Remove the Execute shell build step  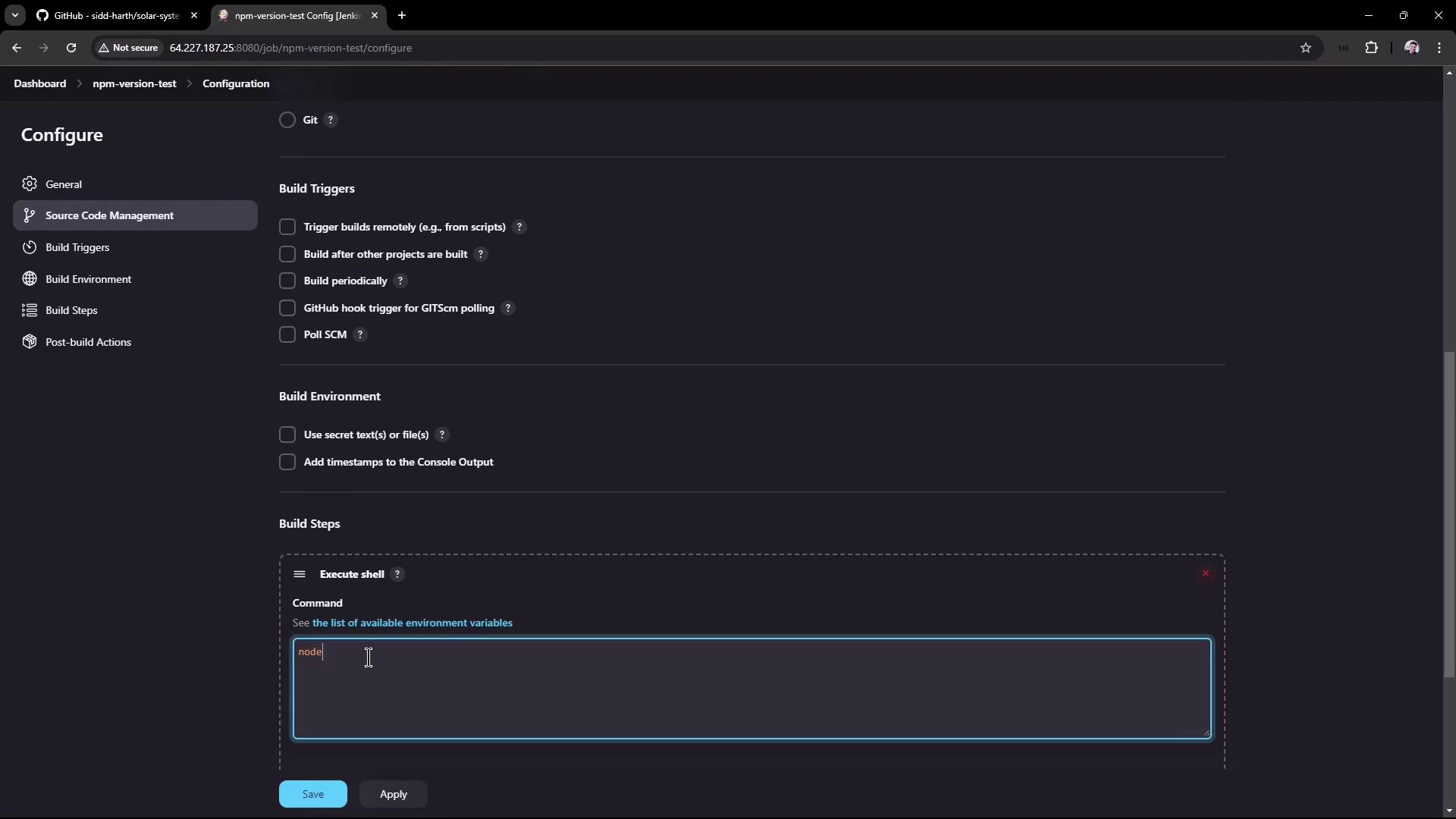tap(1205, 574)
